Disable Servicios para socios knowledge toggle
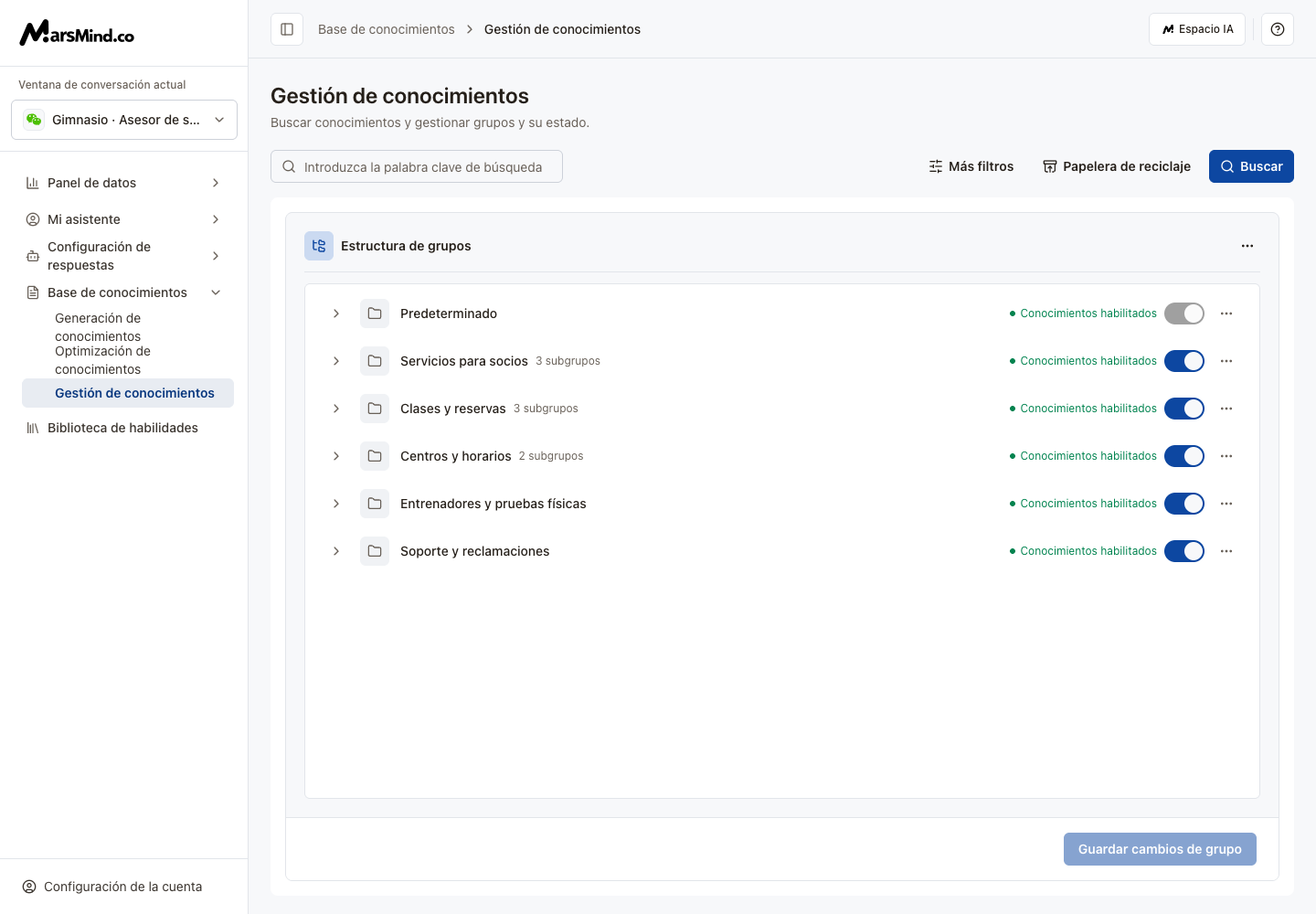Screen dimensions: 1316x914 tap(1184, 361)
